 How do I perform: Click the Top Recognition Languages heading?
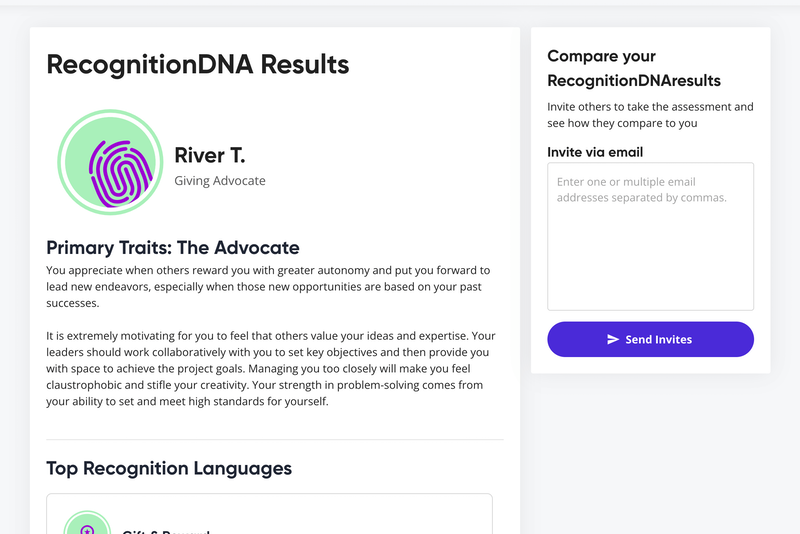coord(169,468)
